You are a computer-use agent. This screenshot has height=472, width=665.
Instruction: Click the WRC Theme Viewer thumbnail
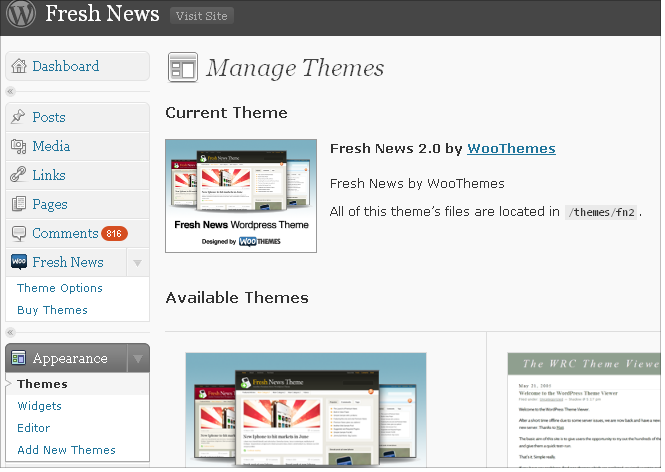584,410
